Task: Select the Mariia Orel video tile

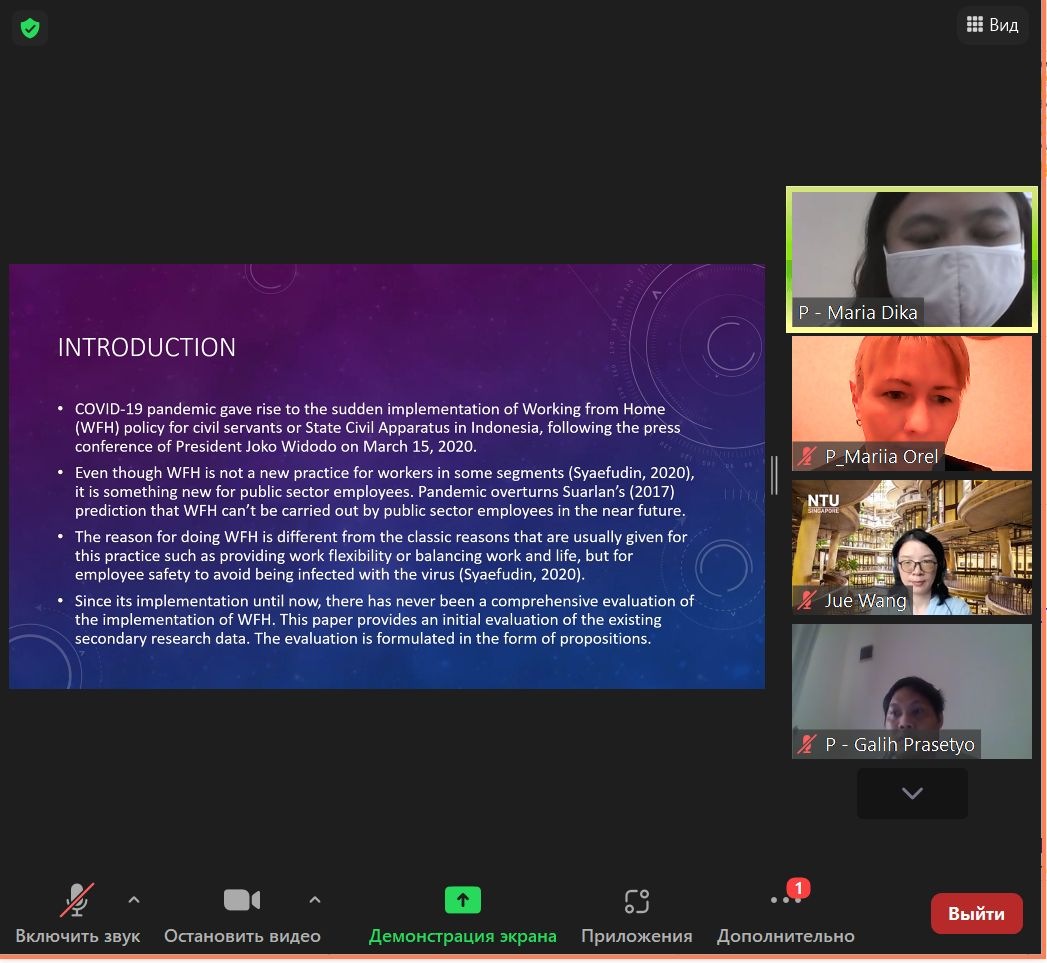Action: pyautogui.click(x=911, y=402)
